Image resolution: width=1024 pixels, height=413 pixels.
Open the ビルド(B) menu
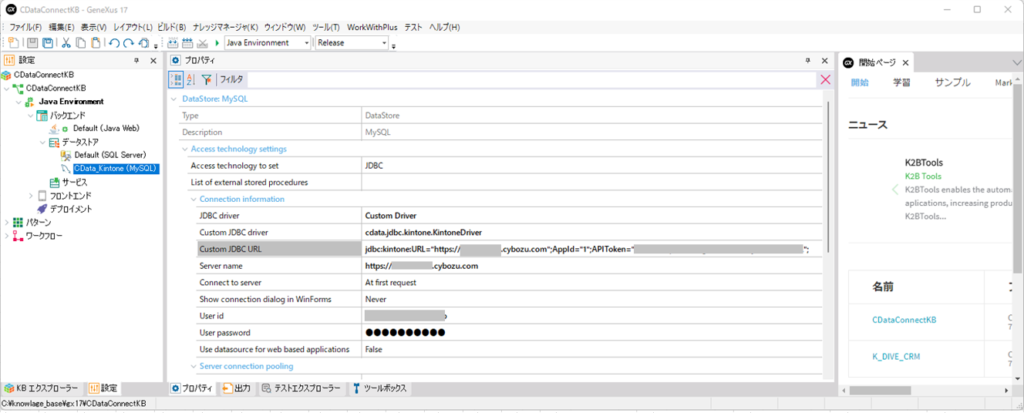point(172,27)
